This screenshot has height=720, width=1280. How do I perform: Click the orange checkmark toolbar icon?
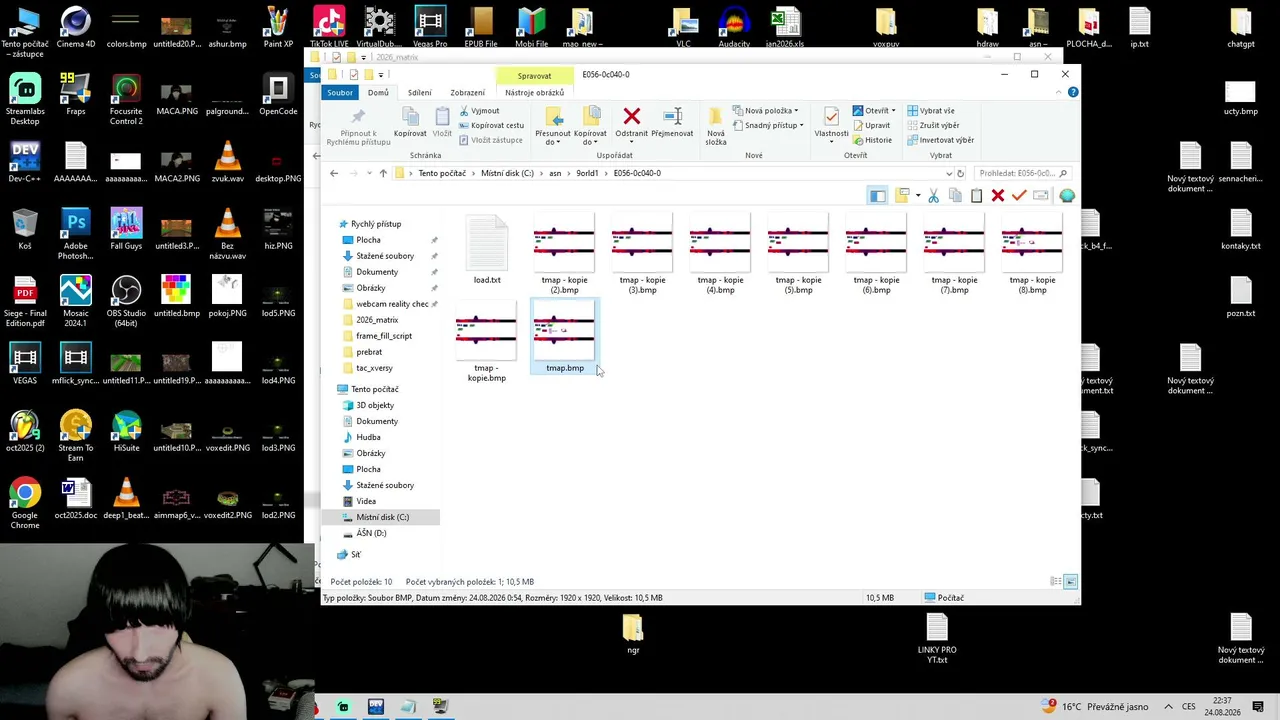pos(1019,196)
